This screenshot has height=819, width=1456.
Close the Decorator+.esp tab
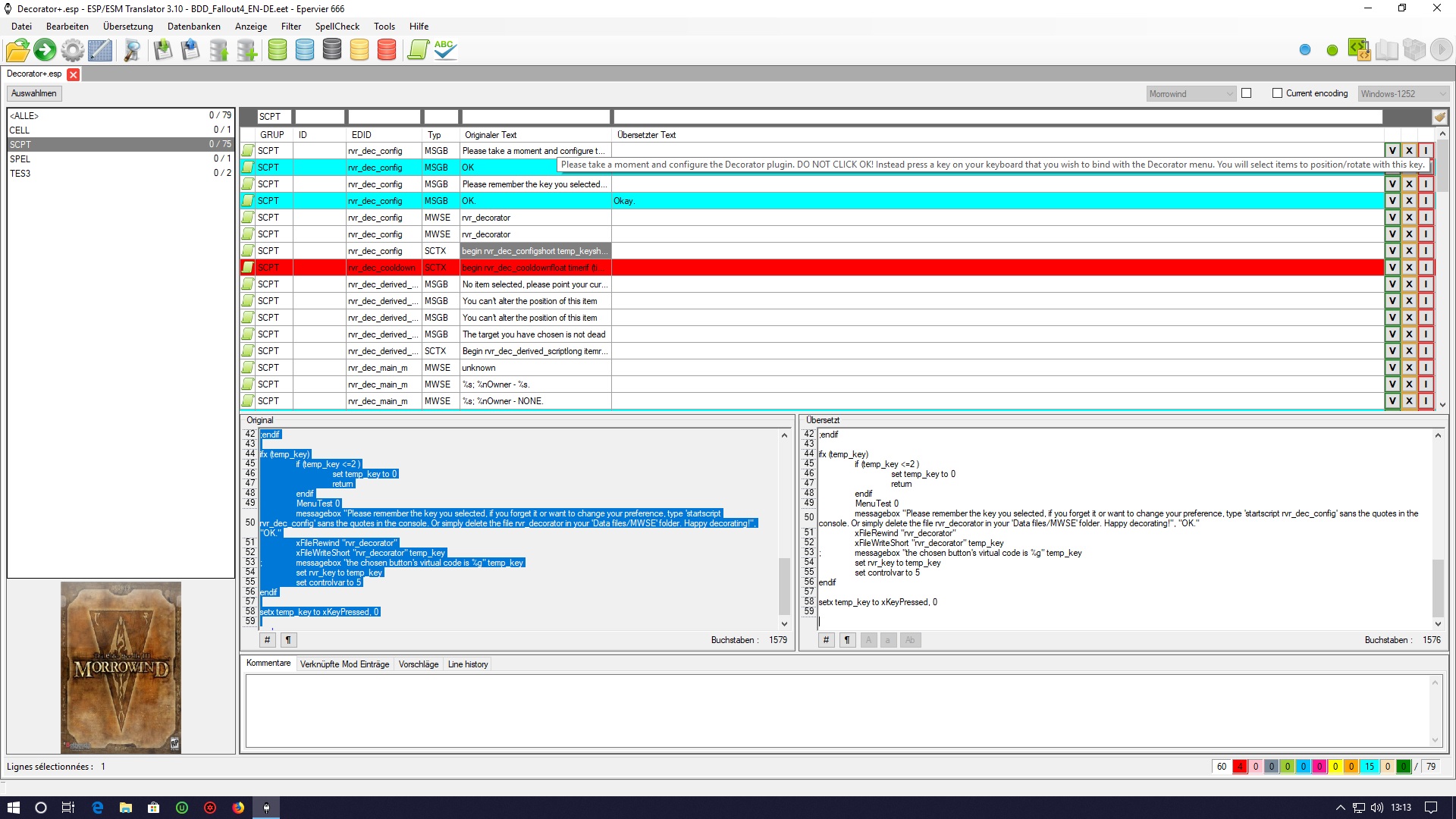click(x=74, y=74)
